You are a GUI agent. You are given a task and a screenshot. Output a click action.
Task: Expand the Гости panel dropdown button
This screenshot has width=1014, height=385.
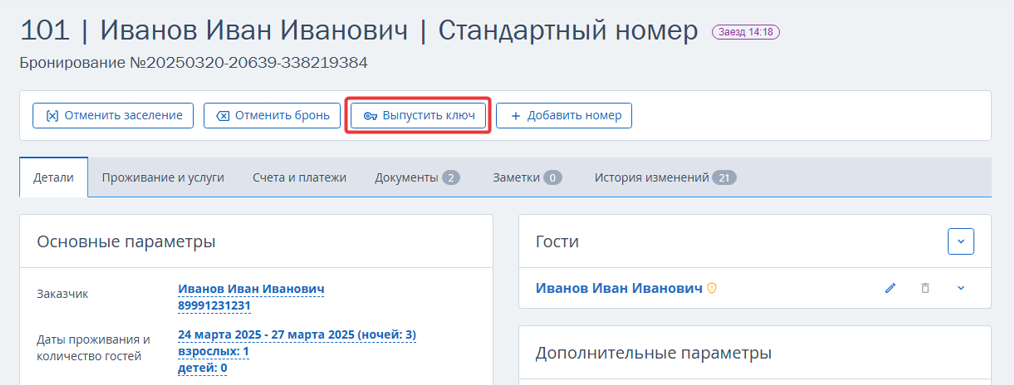pos(961,241)
